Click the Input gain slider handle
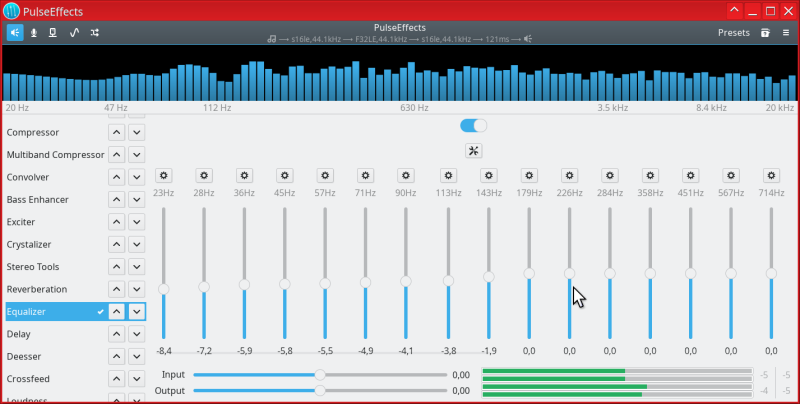The width and height of the screenshot is (800, 404). pyautogui.click(x=320, y=375)
